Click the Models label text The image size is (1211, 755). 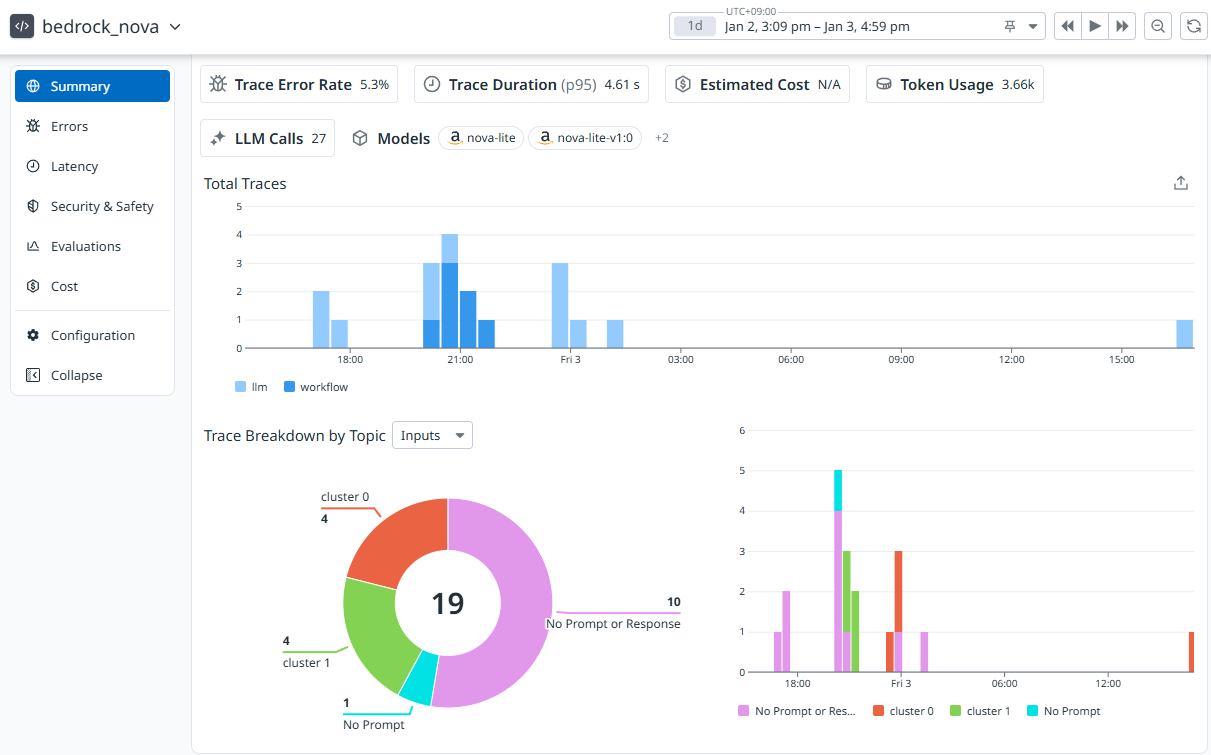click(x=404, y=138)
